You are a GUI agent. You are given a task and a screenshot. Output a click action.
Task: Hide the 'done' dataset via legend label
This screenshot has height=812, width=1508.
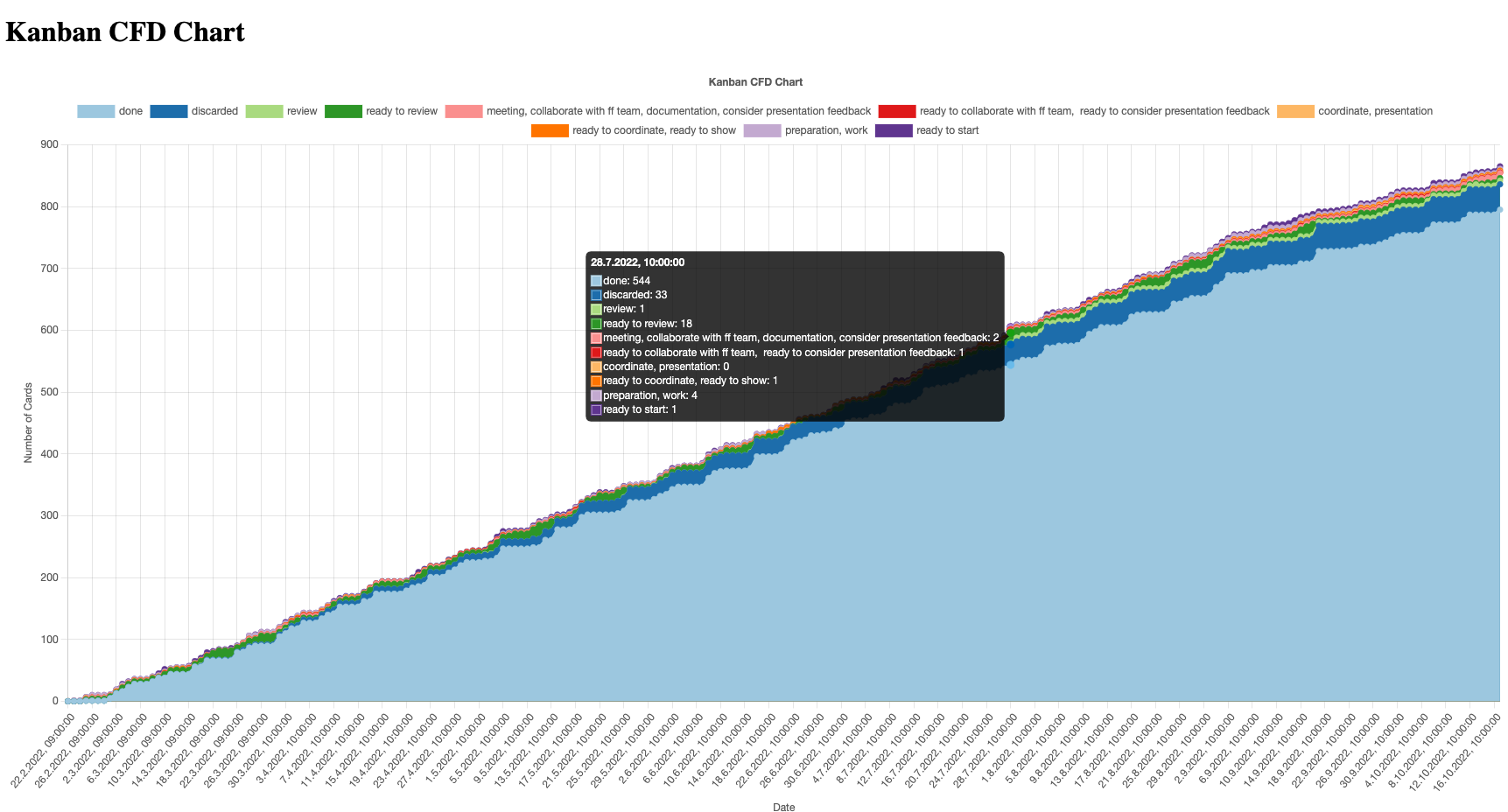pos(130,111)
